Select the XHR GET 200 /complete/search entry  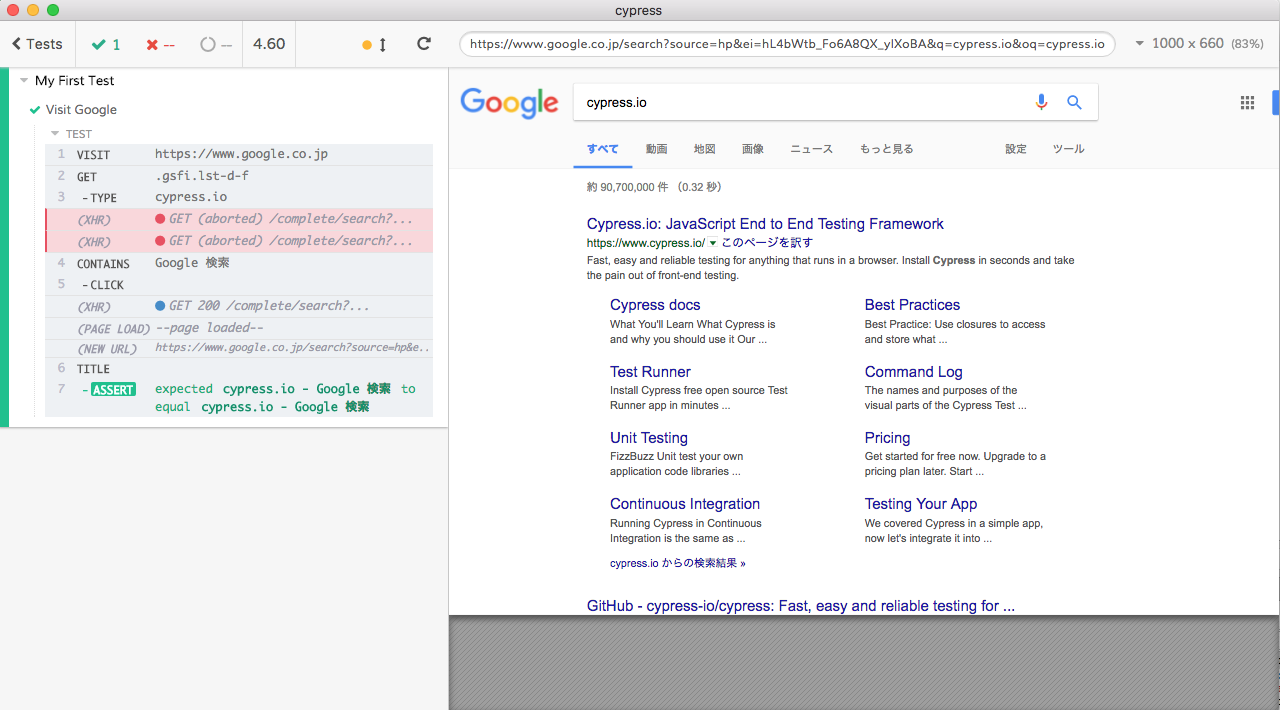click(239, 306)
